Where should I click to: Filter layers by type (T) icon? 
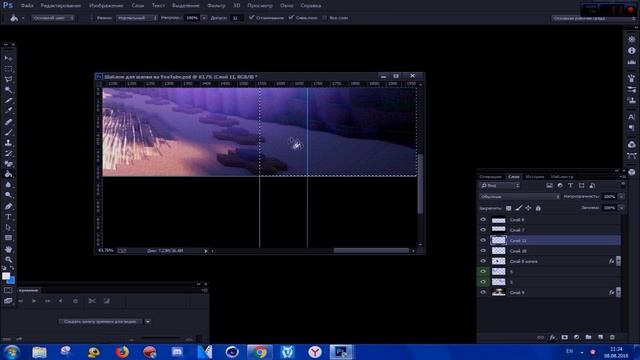pyautogui.click(x=571, y=185)
